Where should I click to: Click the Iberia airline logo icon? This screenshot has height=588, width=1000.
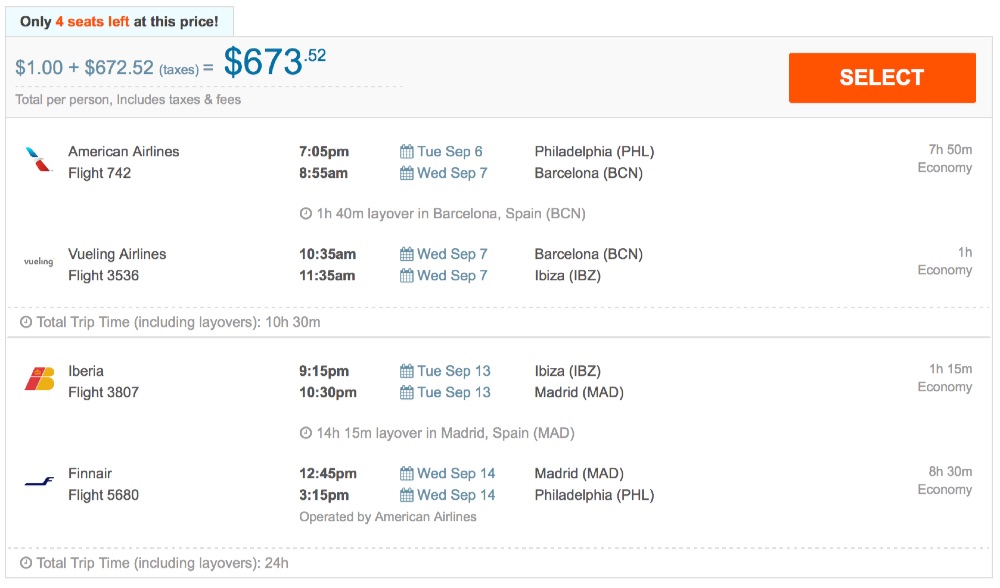tap(39, 380)
